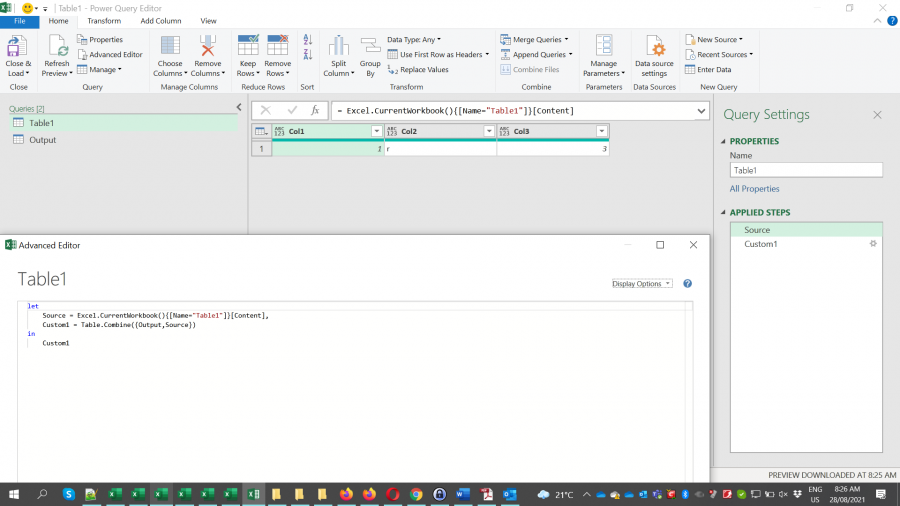Screen dimensions: 900x506
Task: Click Replace Values in Transform group
Action: 418,69
